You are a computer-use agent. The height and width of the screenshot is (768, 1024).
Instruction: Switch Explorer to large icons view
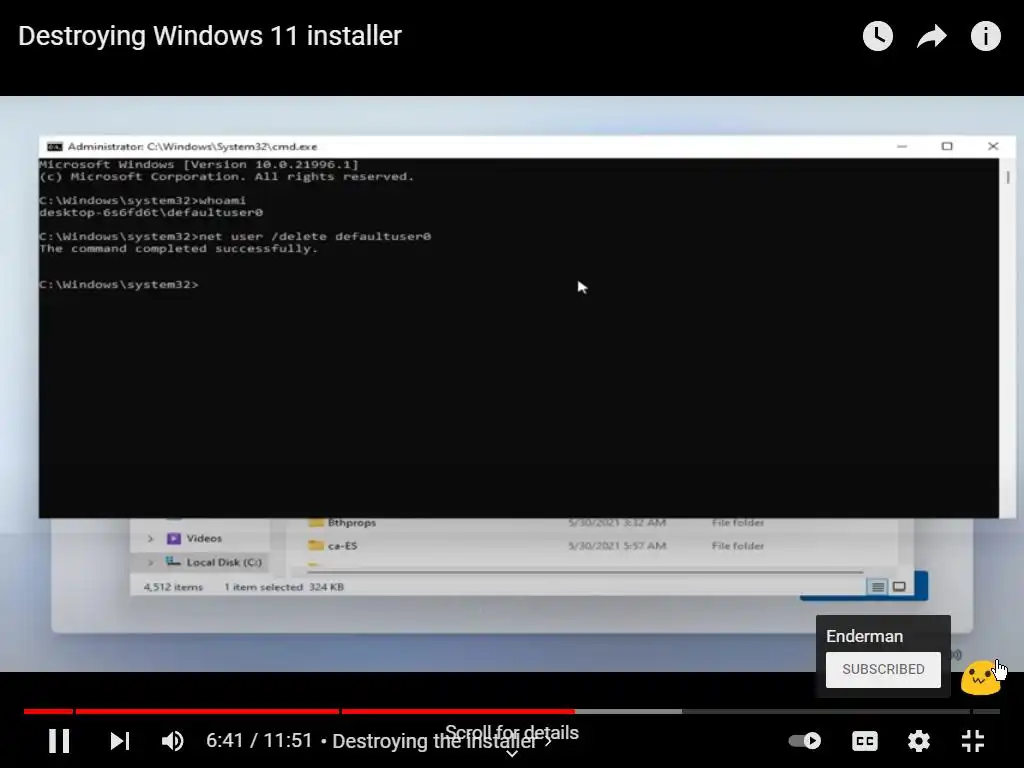tap(899, 586)
